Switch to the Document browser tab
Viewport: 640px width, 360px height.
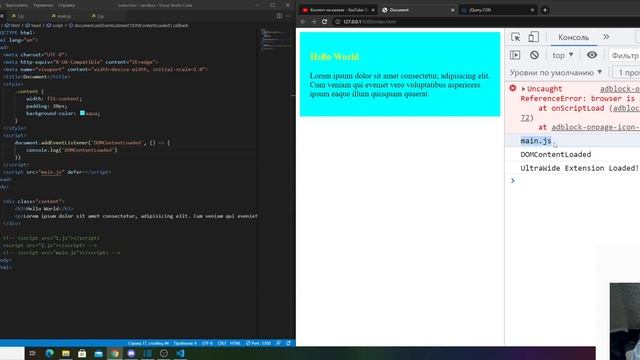[417, 10]
